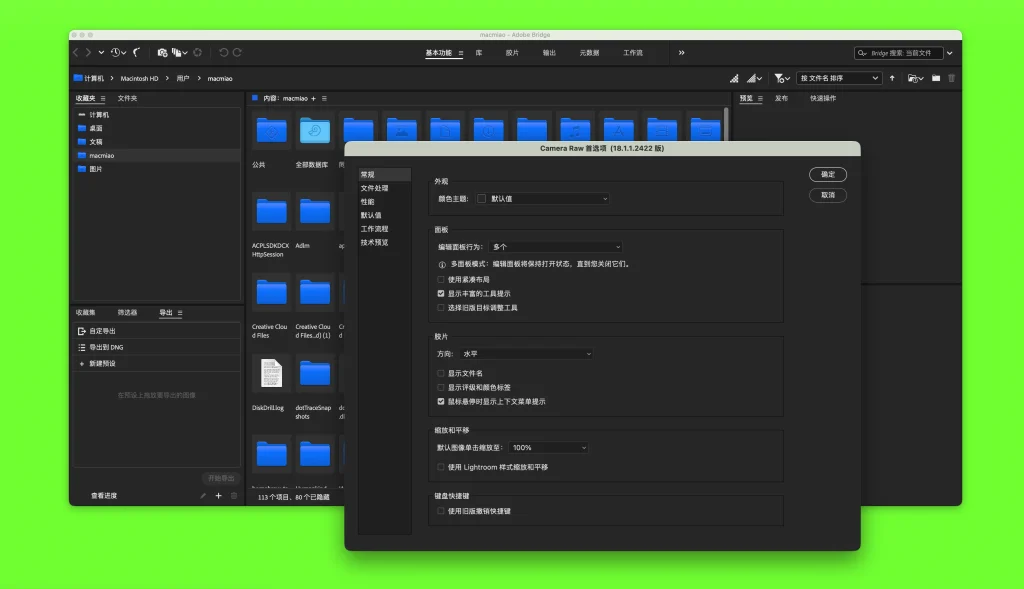Open the thumbnail options checkered dropdown with arrow
Viewport: 1024px width, 589px height.
pos(755,78)
